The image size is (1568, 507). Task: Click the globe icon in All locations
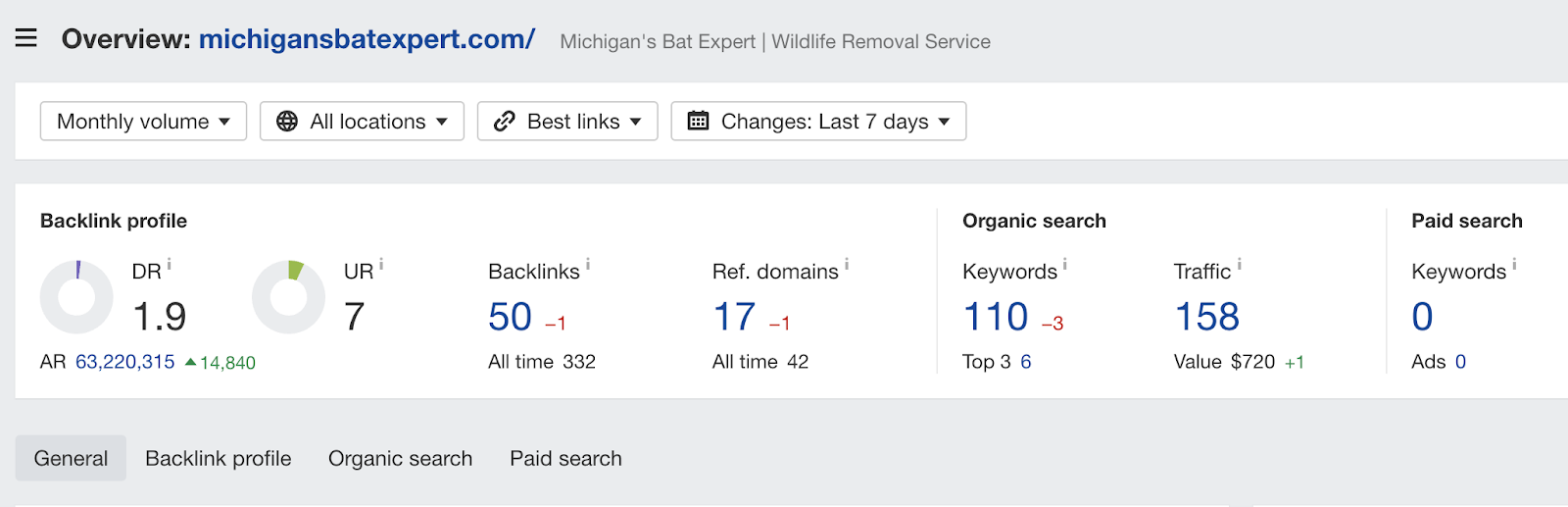pyautogui.click(x=287, y=122)
